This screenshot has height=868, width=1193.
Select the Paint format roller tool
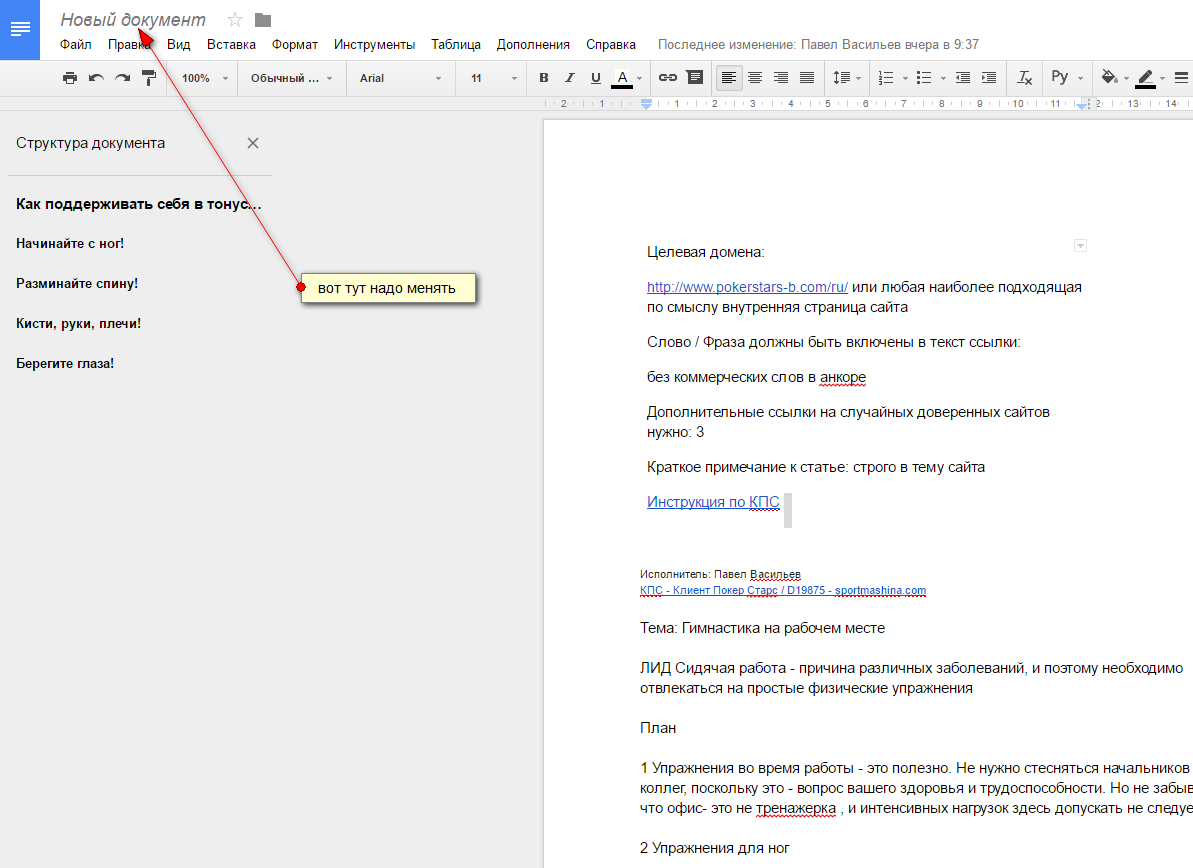point(149,78)
